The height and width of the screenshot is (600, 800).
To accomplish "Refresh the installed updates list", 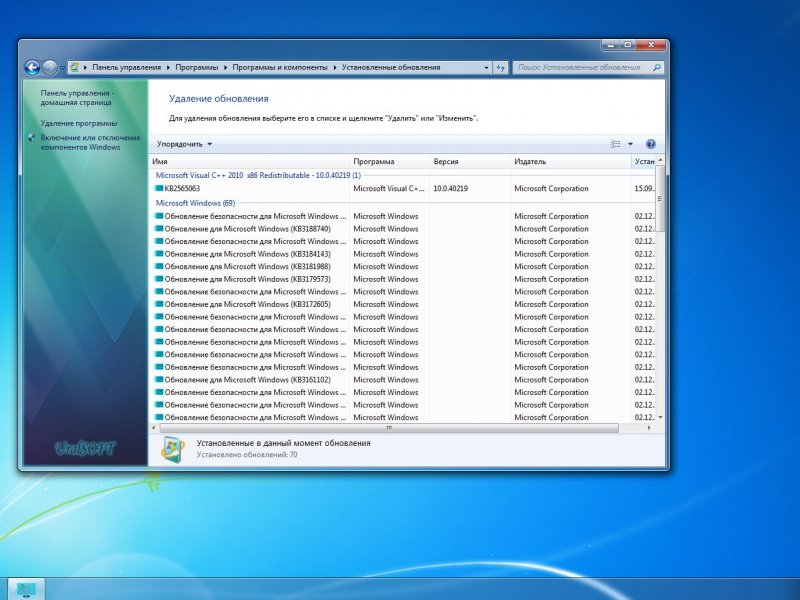I will (x=501, y=67).
